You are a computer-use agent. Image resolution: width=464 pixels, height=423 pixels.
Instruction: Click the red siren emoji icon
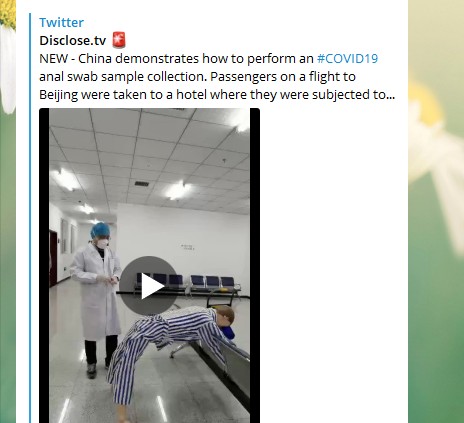point(119,40)
